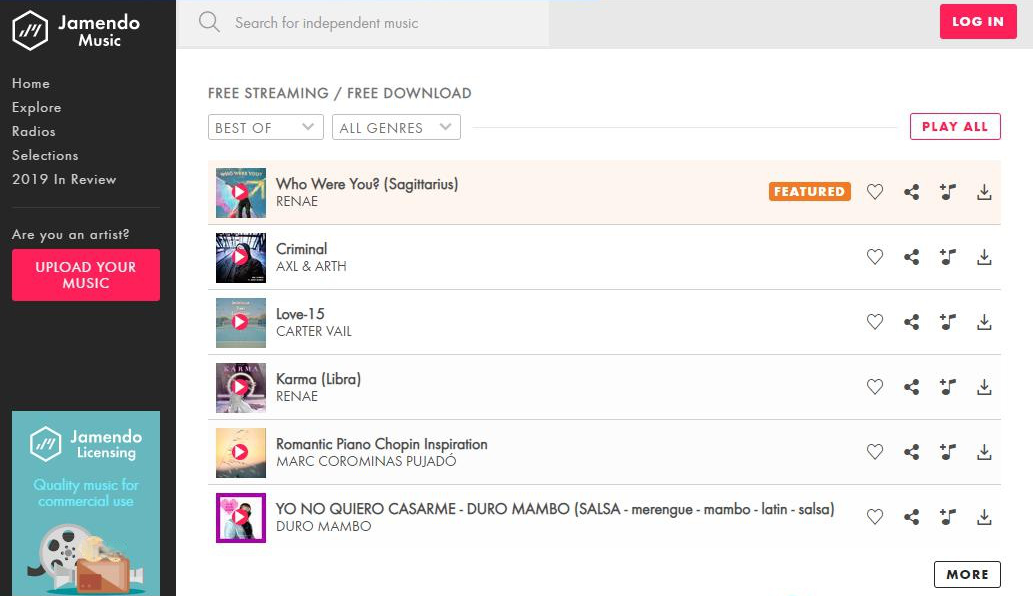1033x596 pixels.
Task: Add Romantic Piano Chopin Inspiration to playlist
Action: pyautogui.click(x=948, y=452)
